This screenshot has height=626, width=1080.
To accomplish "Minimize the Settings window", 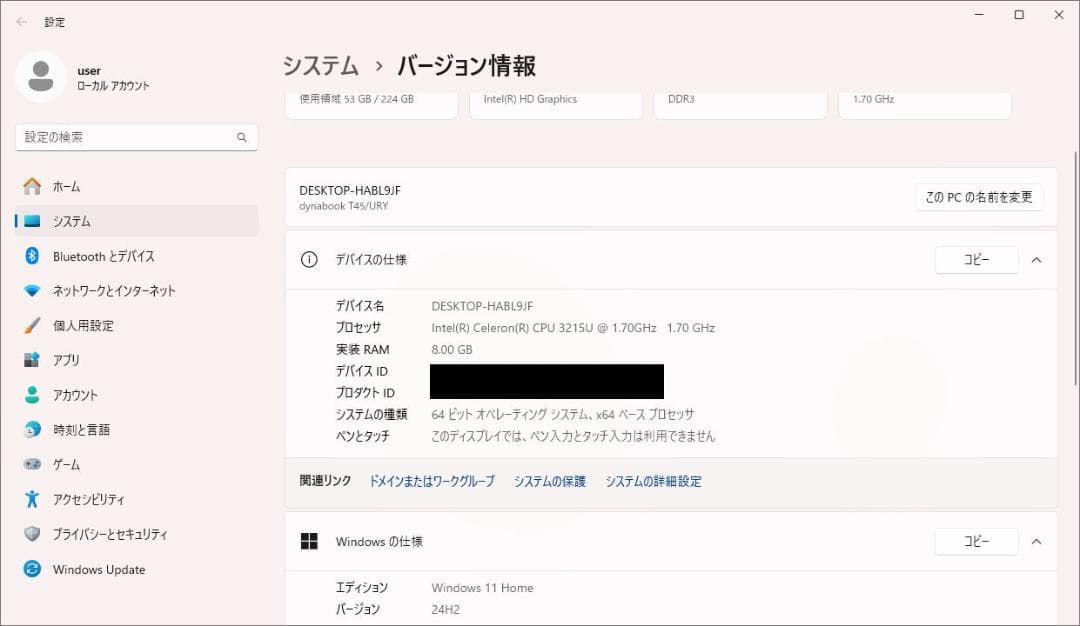I will coord(979,14).
